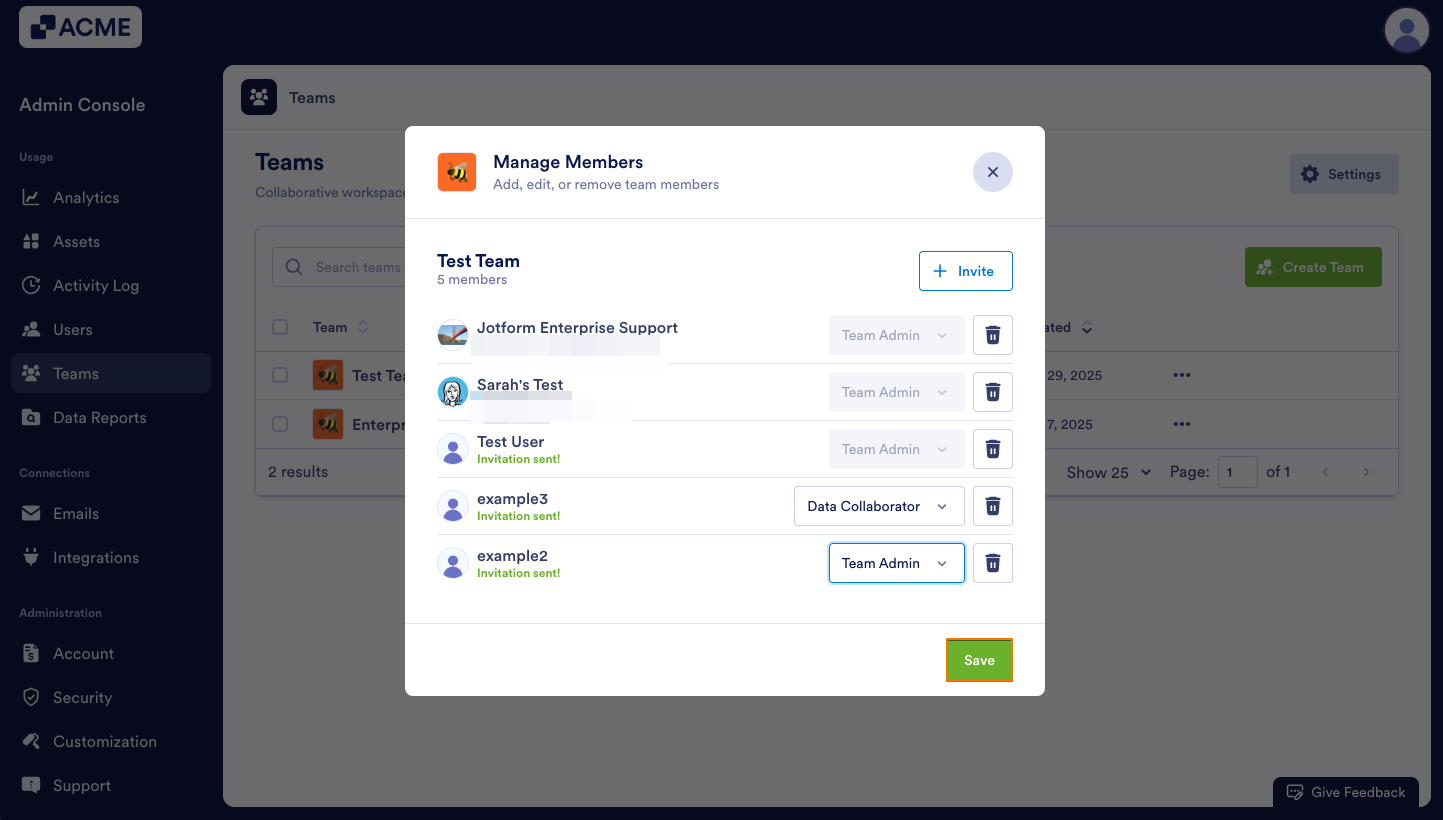Check the Test Team row checkbox
Screen dimensions: 1443x820
(x=280, y=375)
